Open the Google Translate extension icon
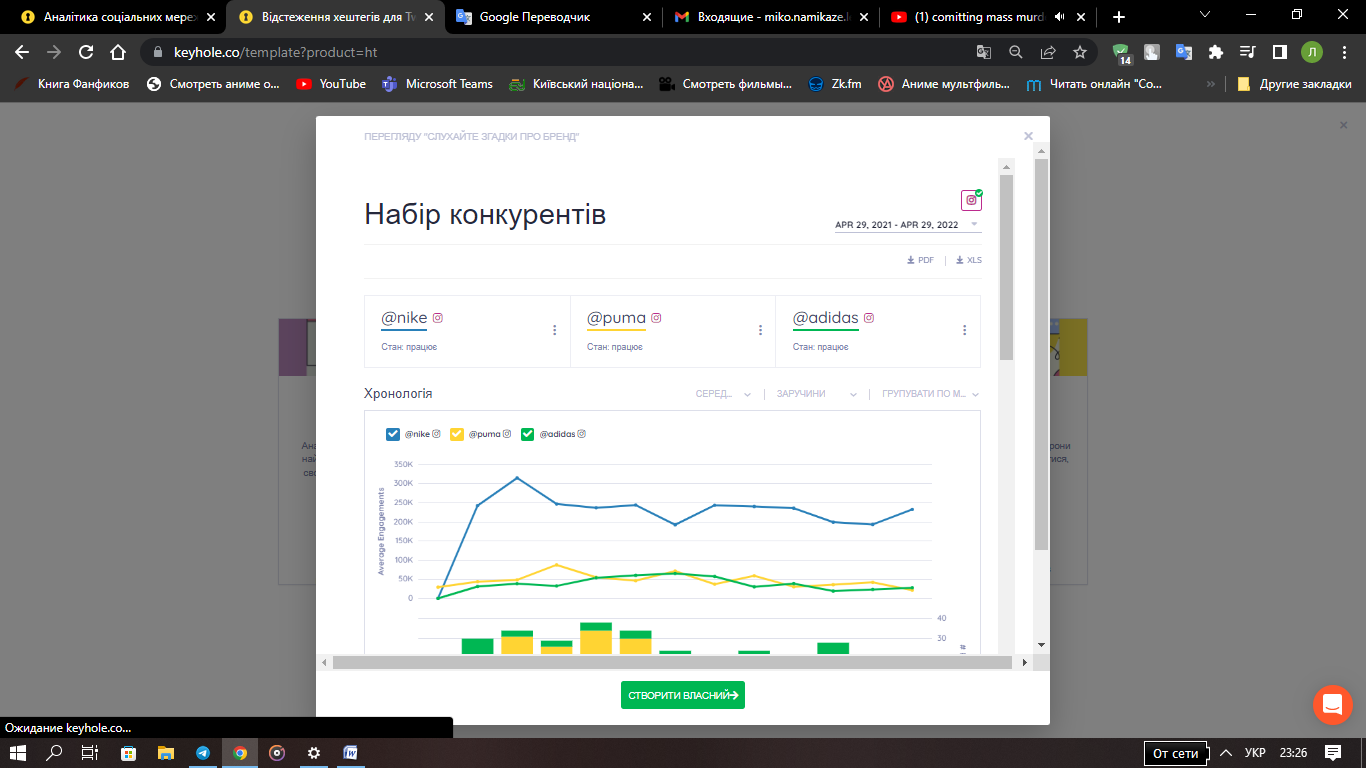 (x=1184, y=52)
